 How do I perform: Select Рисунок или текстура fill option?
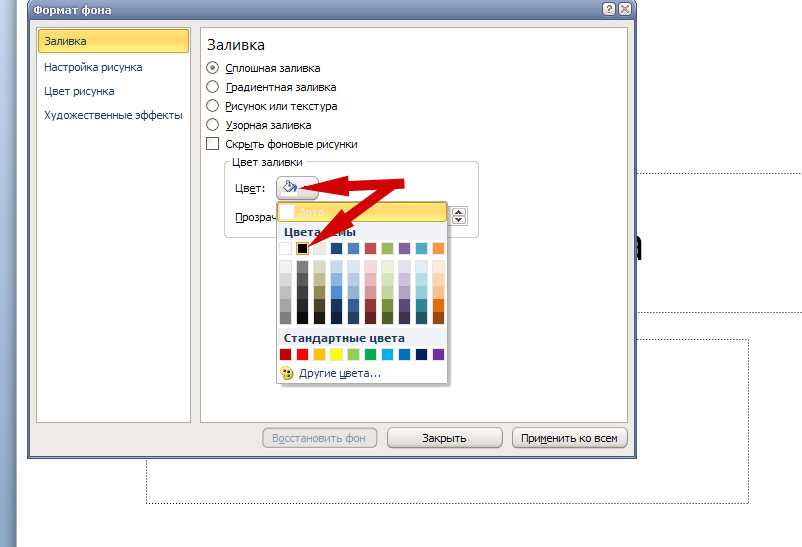(x=212, y=106)
